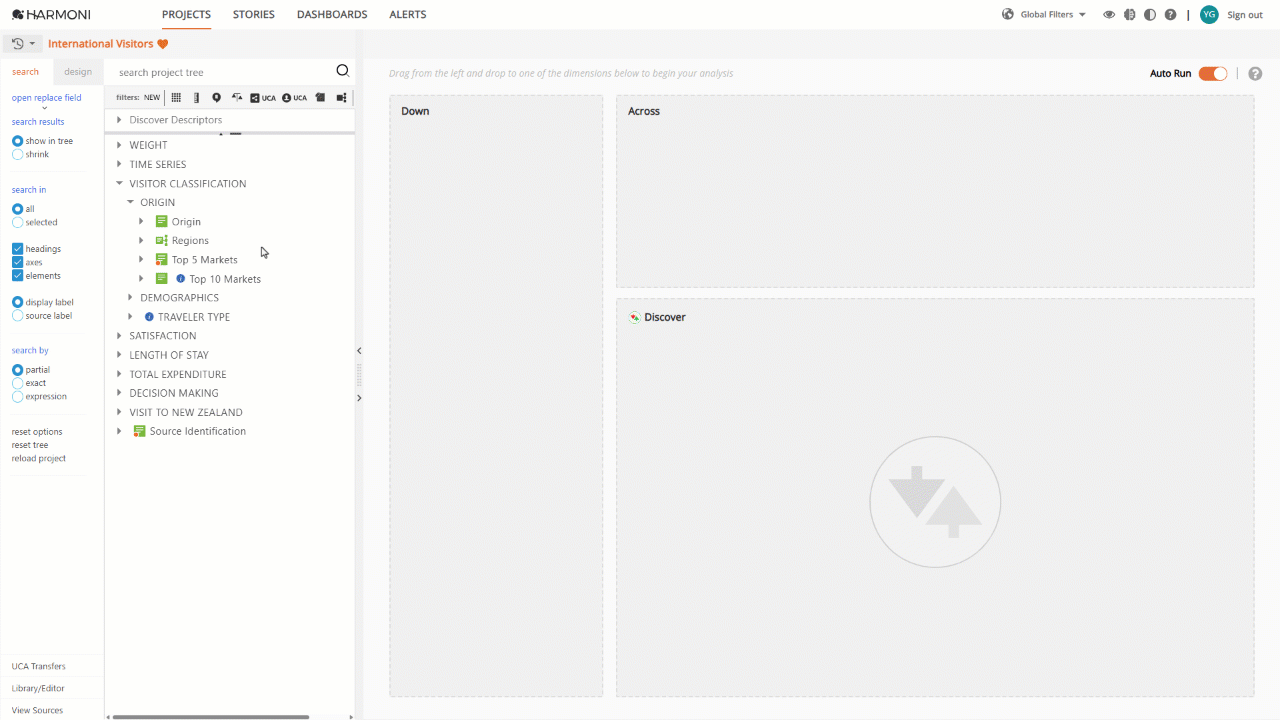The height and width of the screenshot is (720, 1280).
Task: Open the ALERTS tab
Action: tap(408, 15)
